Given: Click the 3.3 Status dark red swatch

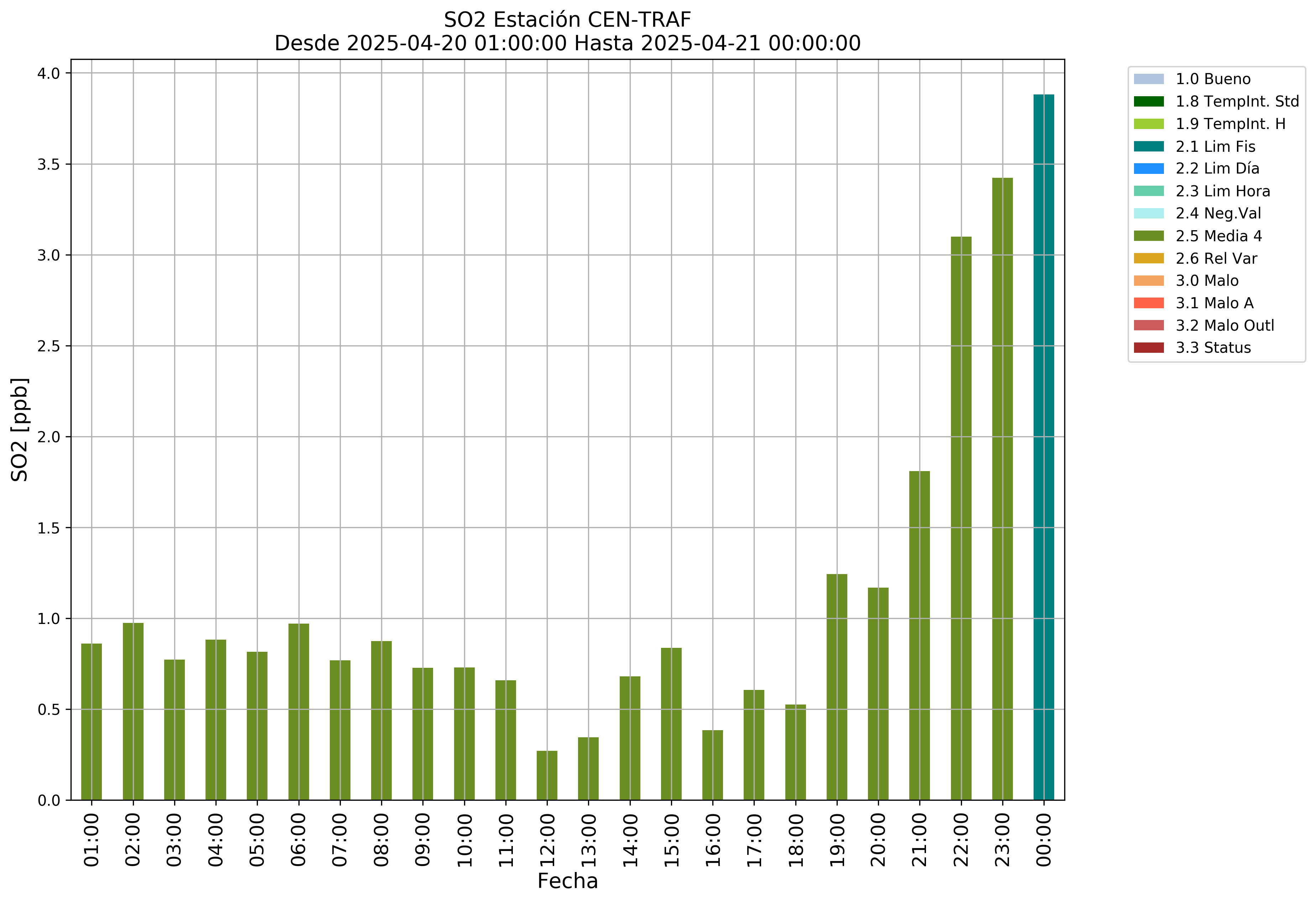Looking at the screenshot, I should tap(1148, 348).
